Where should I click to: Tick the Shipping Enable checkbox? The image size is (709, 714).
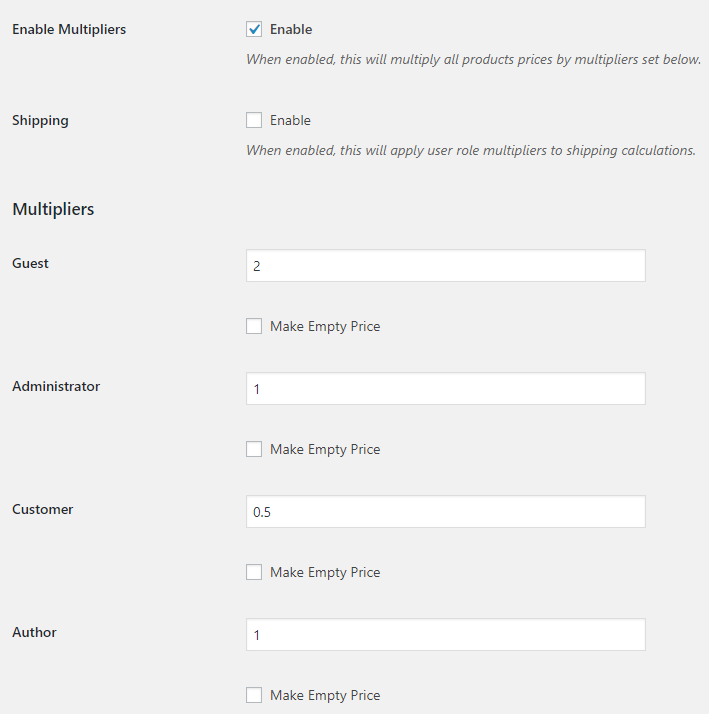[x=254, y=120]
